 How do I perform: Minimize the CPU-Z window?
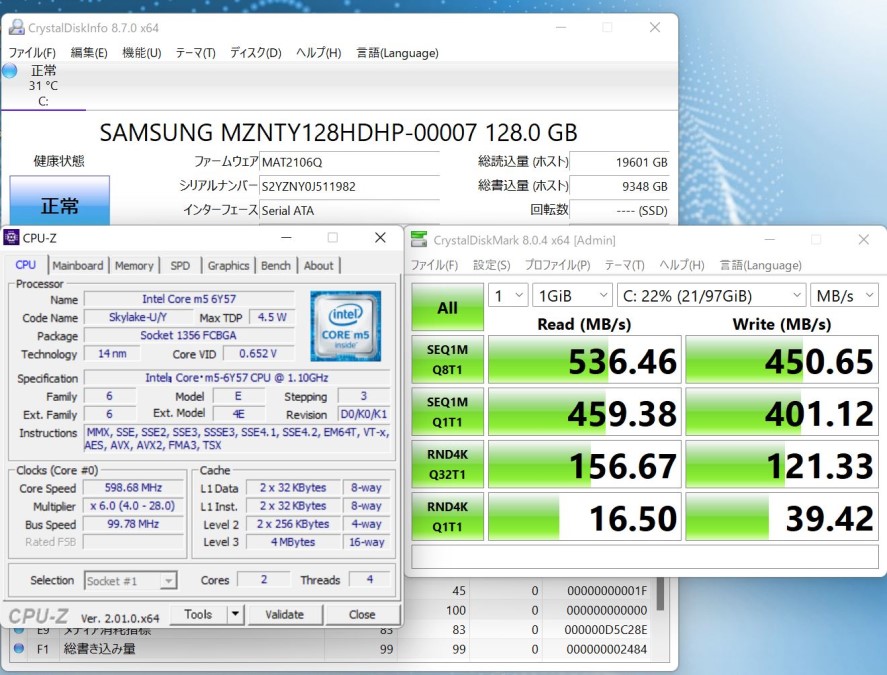[287, 238]
